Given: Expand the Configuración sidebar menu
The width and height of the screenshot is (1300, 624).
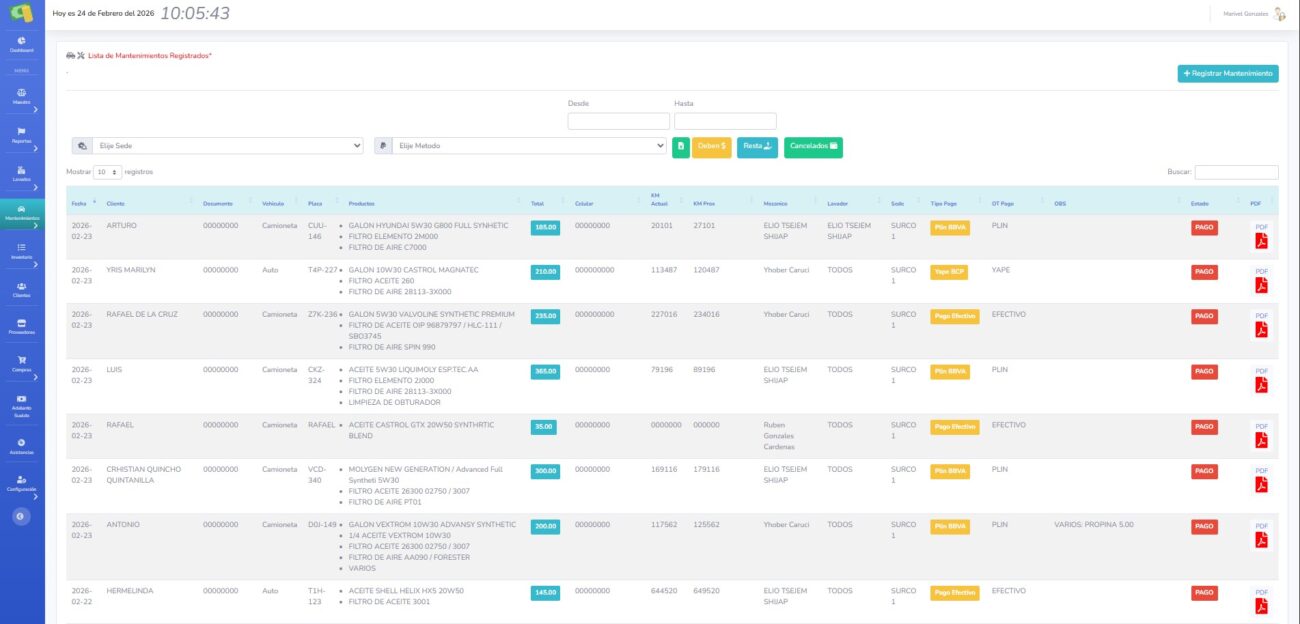Looking at the screenshot, I should [22, 483].
